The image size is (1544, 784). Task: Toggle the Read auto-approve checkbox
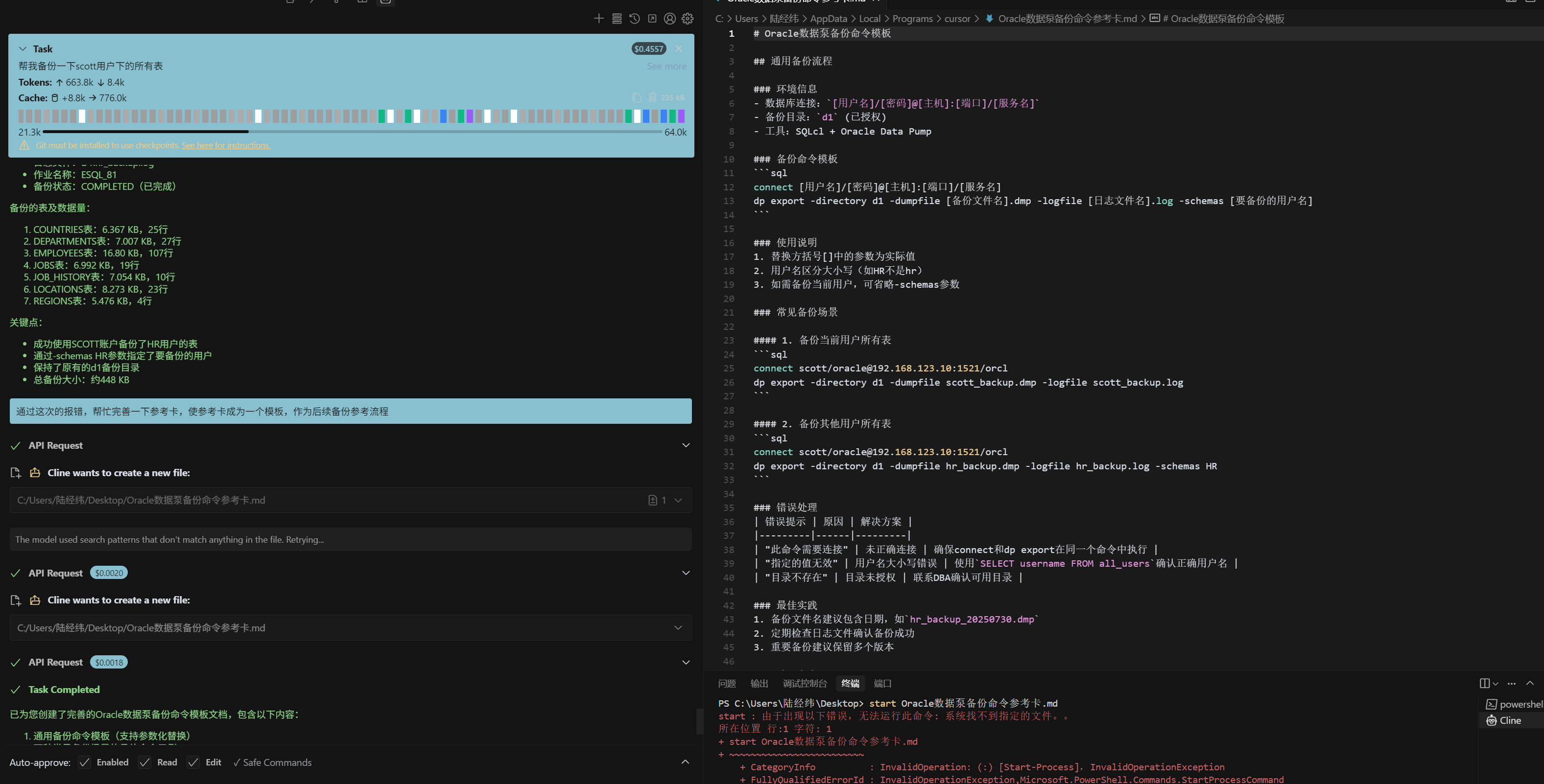(144, 762)
